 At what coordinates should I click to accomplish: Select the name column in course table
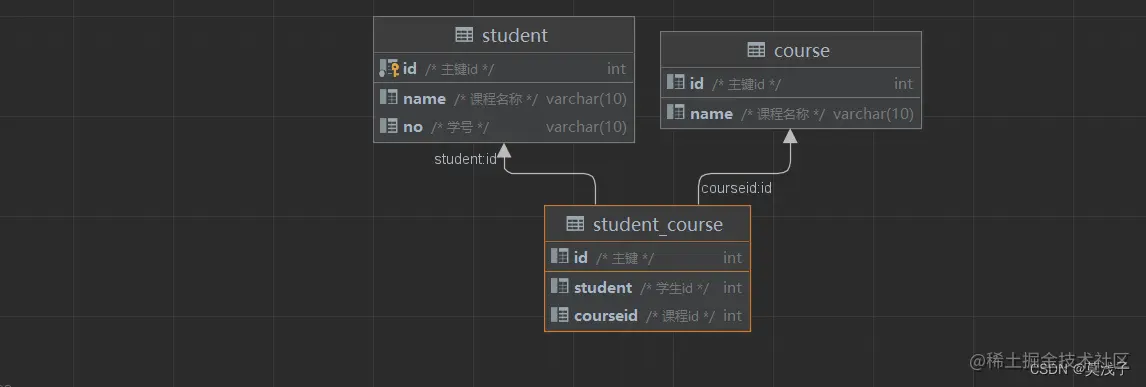click(x=791, y=114)
